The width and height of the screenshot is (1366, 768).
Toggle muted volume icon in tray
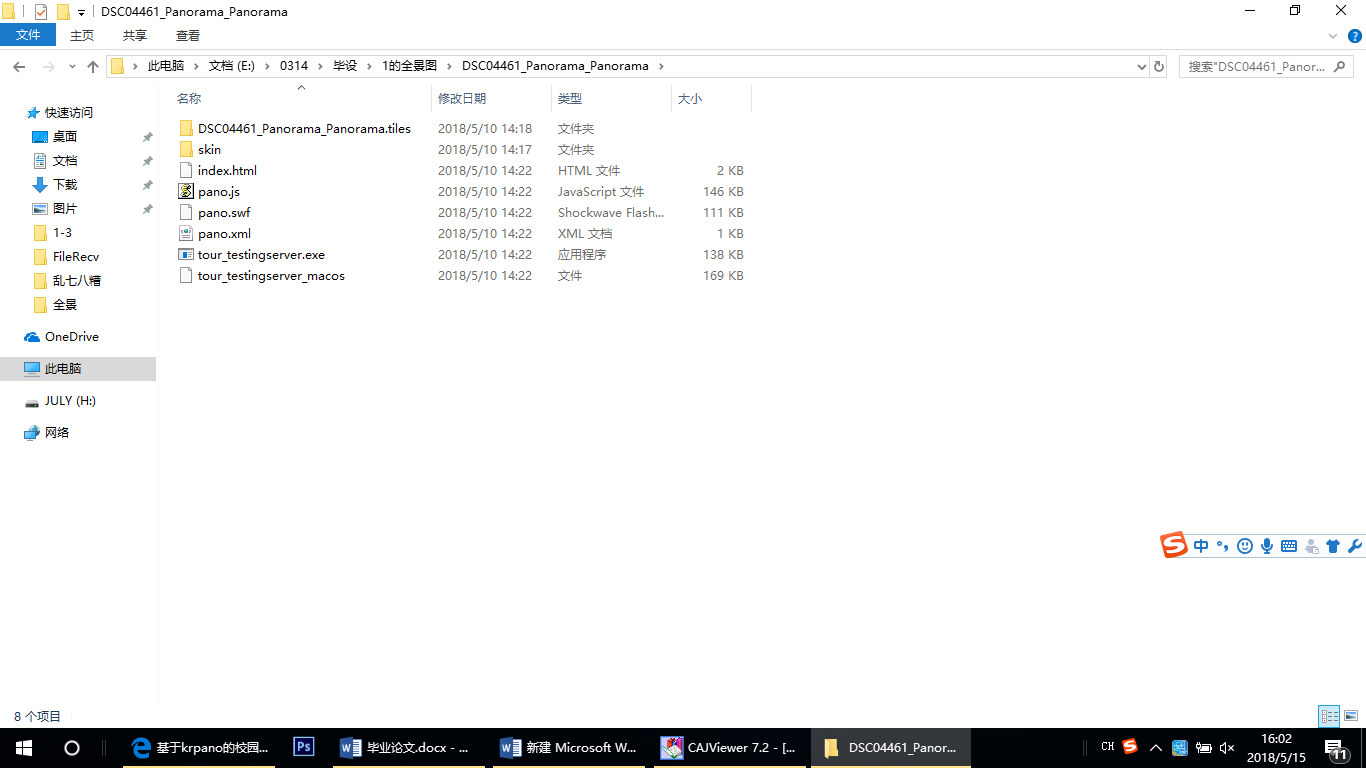coord(1228,747)
